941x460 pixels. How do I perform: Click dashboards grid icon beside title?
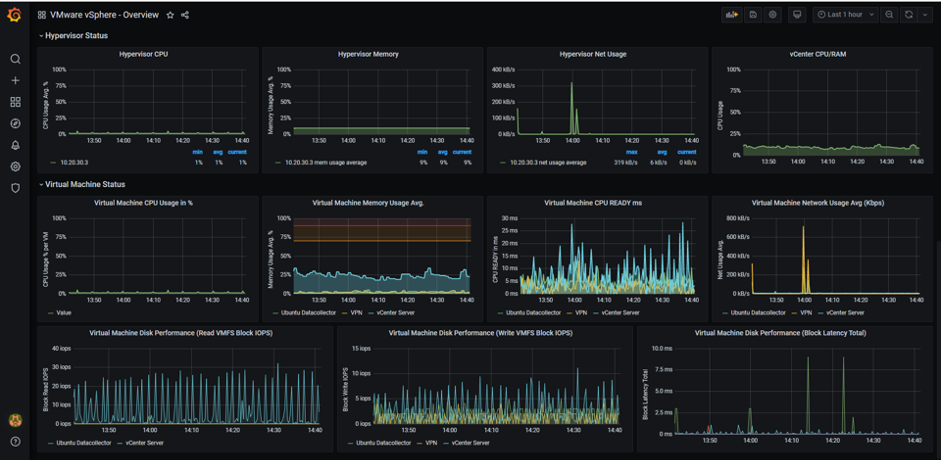(x=41, y=15)
